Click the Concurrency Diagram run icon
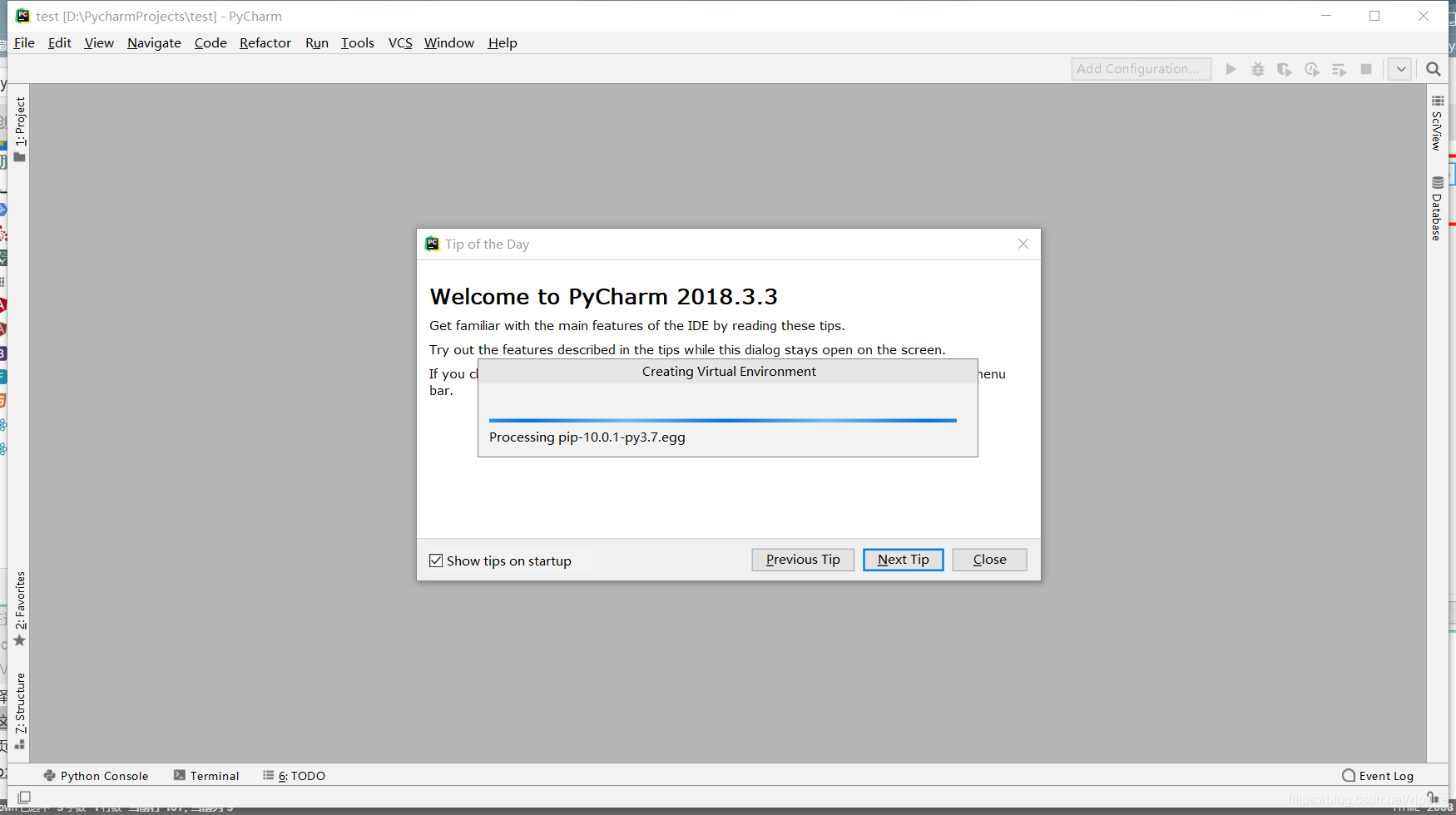The height and width of the screenshot is (815, 1456). 1339,69
